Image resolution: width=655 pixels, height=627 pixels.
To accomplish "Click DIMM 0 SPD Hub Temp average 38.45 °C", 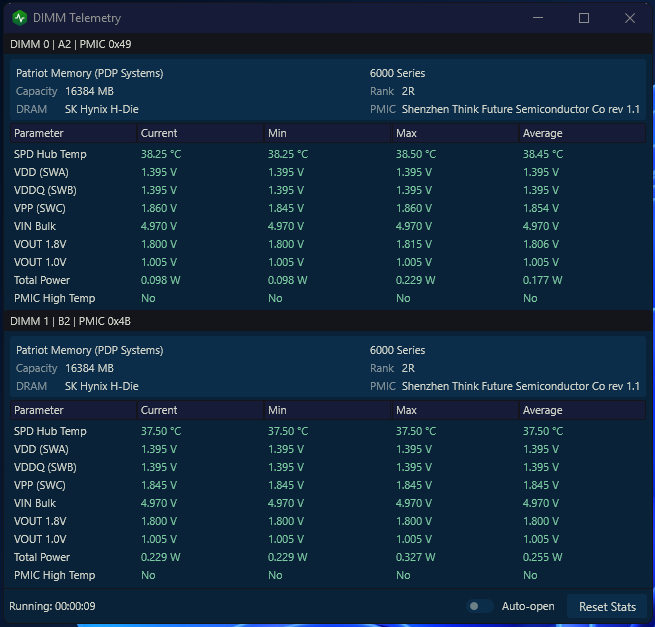I will (543, 154).
